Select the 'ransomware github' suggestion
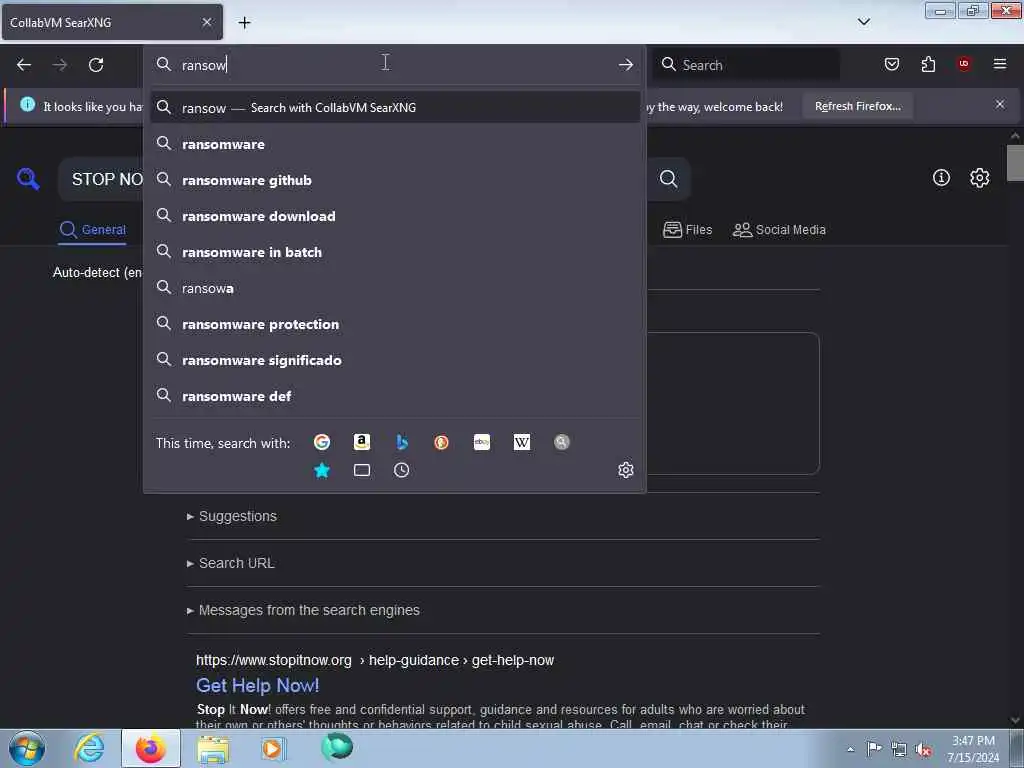This screenshot has width=1024, height=768. point(395,180)
